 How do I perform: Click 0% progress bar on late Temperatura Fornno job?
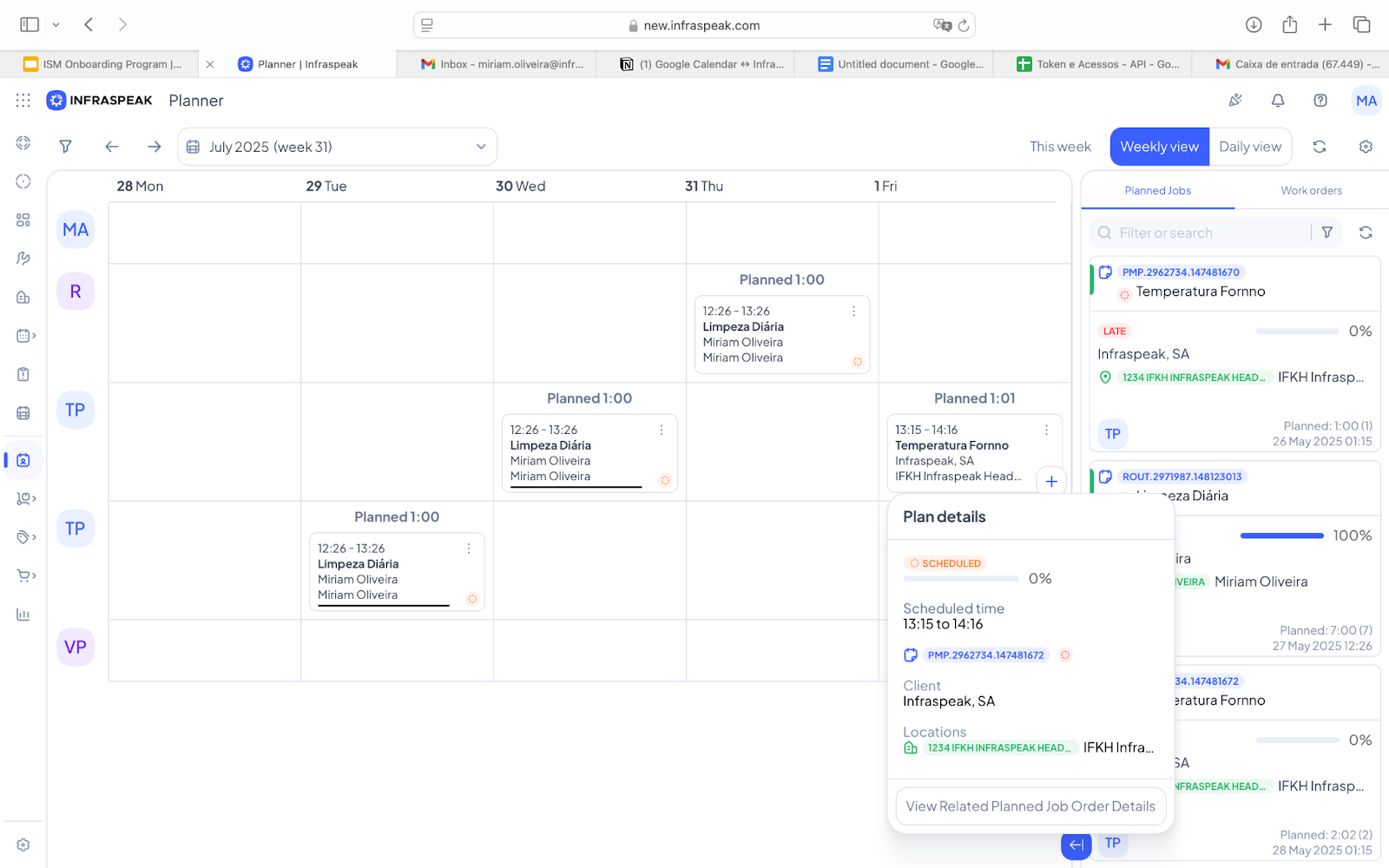tap(1297, 332)
